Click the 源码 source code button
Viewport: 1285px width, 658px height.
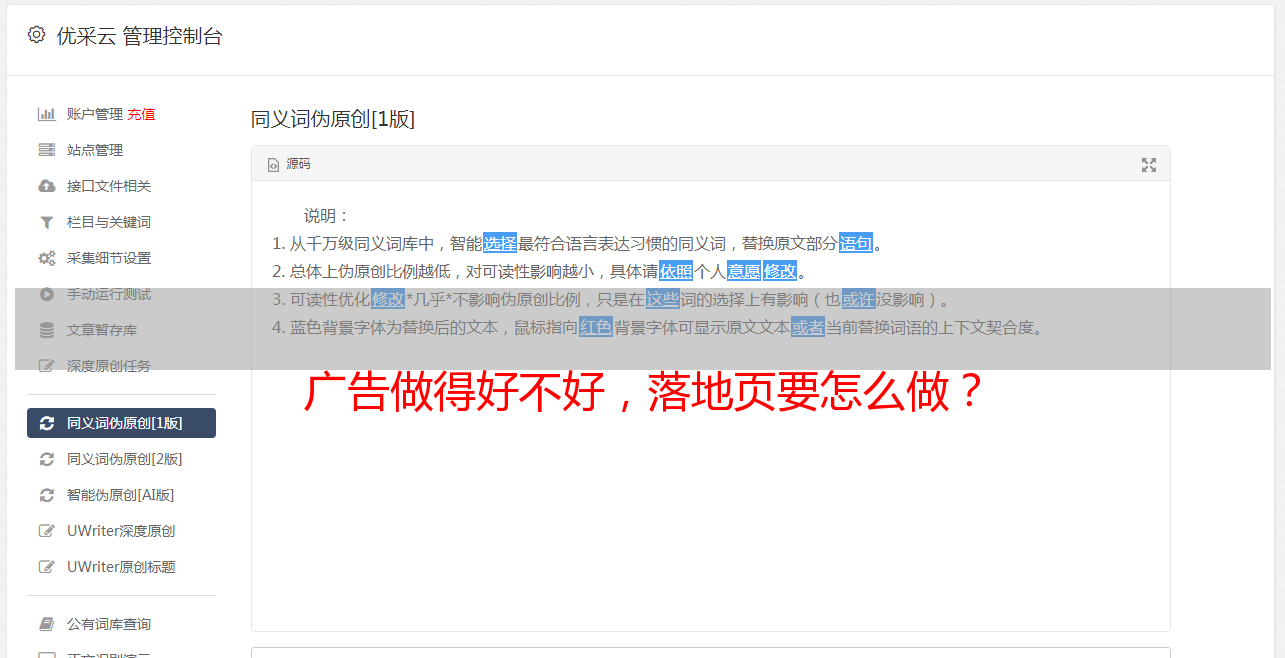pos(289,164)
